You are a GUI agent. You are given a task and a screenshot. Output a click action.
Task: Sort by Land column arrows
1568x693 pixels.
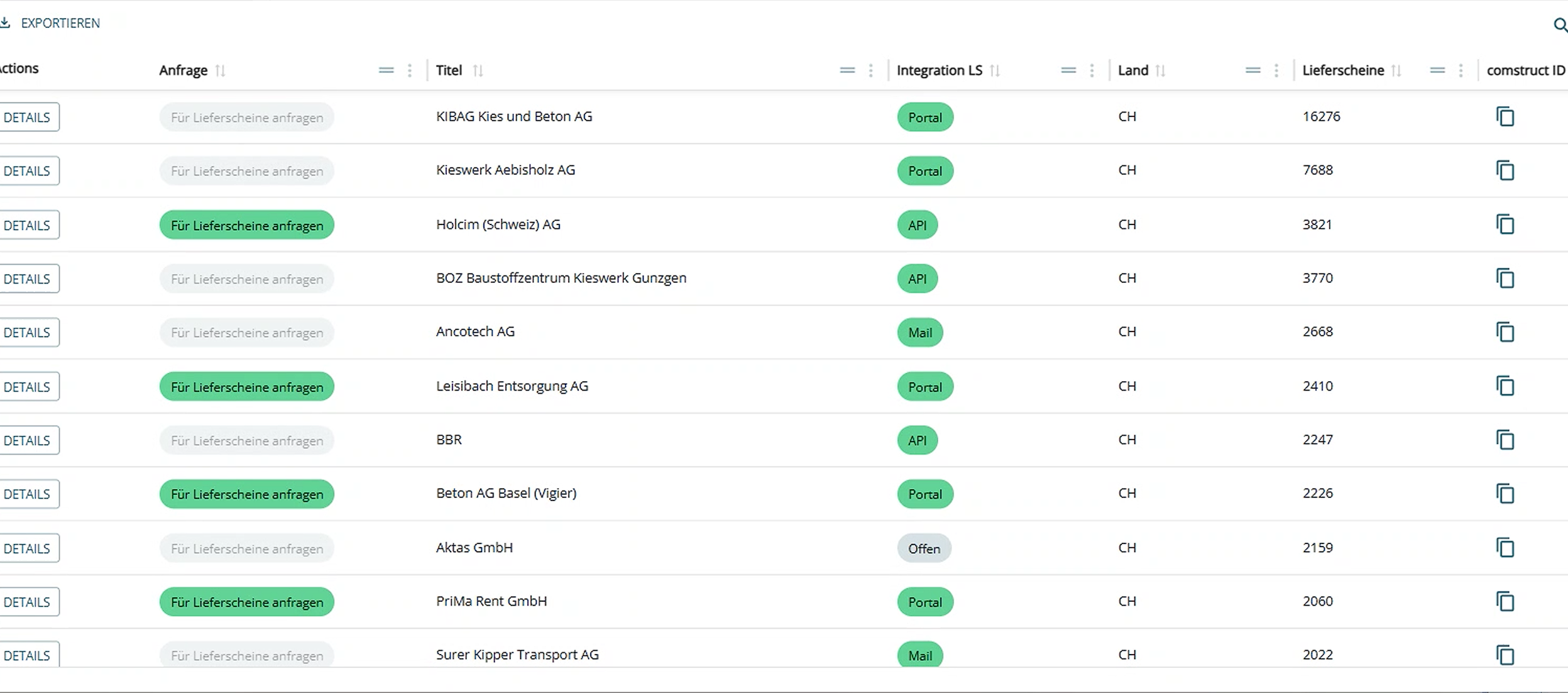[1160, 70]
